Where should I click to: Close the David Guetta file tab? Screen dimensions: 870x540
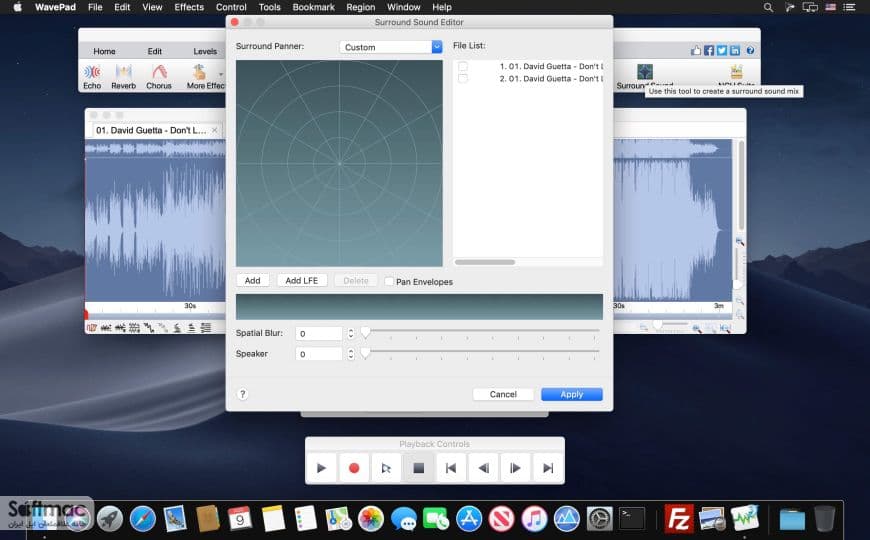[215, 130]
